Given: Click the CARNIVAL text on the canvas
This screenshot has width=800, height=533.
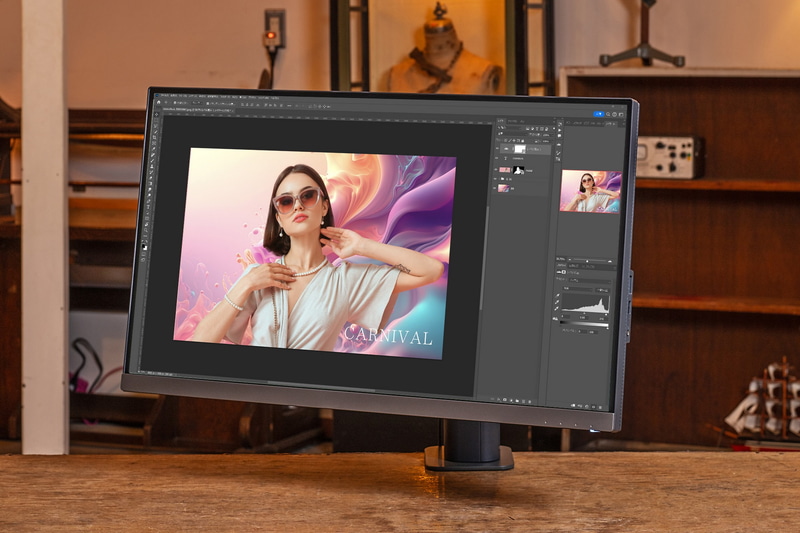Looking at the screenshot, I should tap(388, 336).
